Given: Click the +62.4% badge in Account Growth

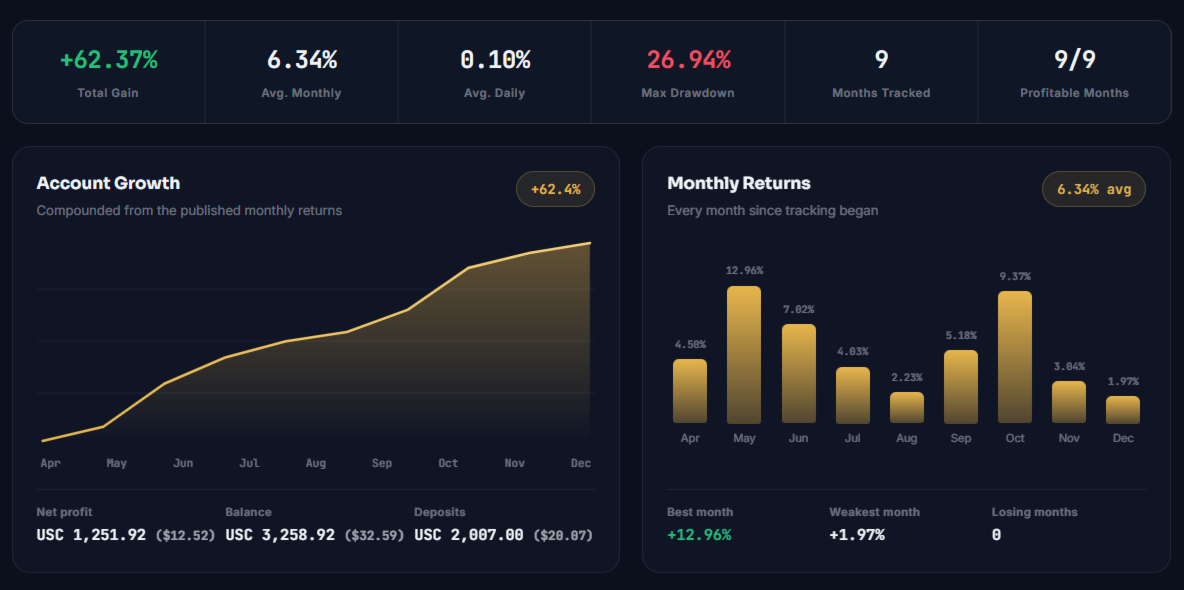Looking at the screenshot, I should click(556, 189).
